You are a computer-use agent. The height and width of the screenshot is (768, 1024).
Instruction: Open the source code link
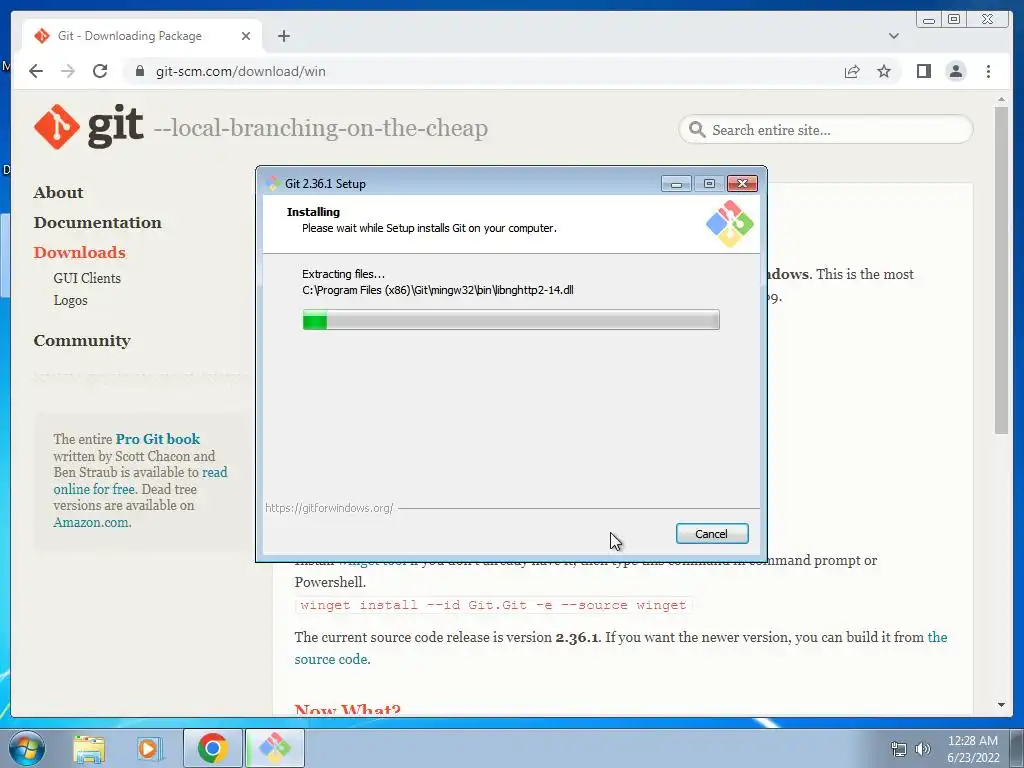tap(331, 659)
